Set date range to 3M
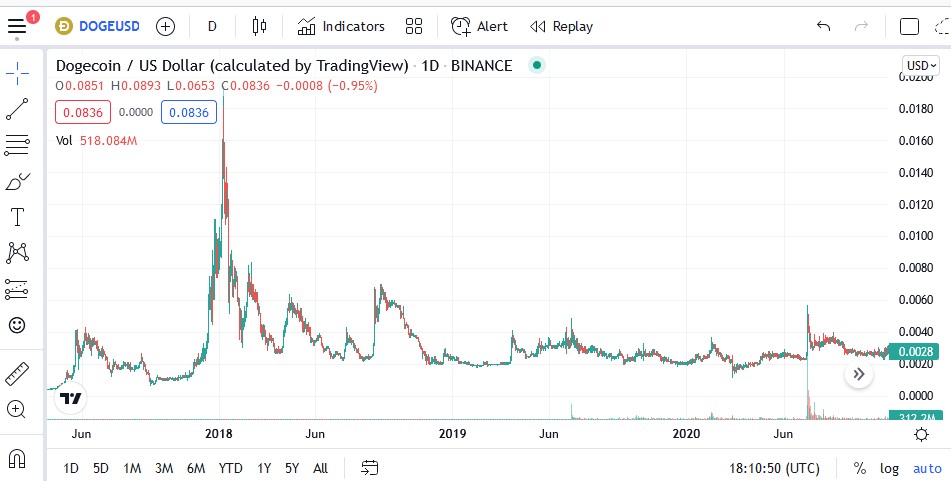The height and width of the screenshot is (481, 951). (164, 468)
